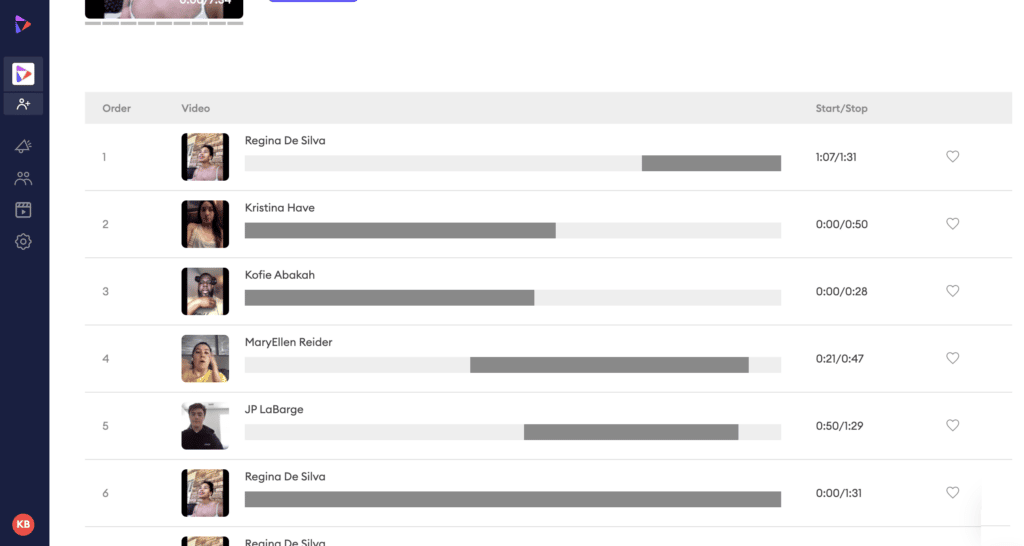The image size is (1024, 546).
Task: Click the Start/Stop column header
Action: pos(841,108)
